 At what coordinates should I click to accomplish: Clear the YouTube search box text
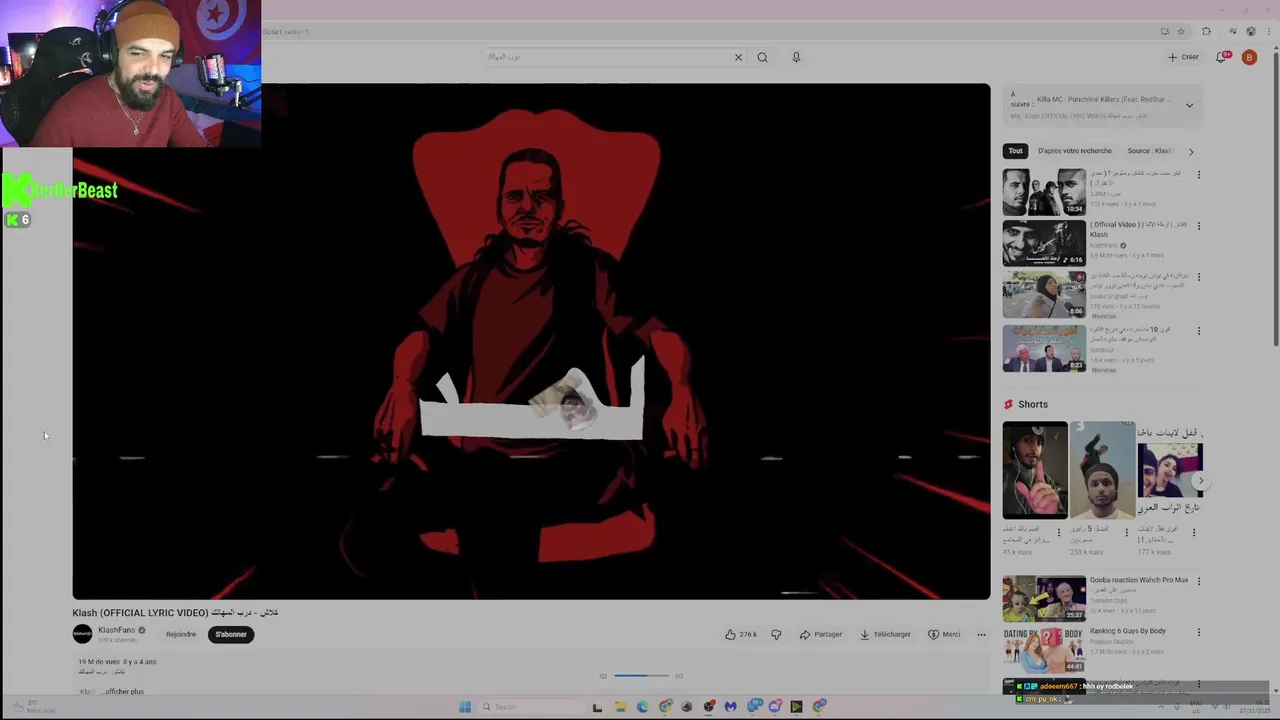pos(738,57)
